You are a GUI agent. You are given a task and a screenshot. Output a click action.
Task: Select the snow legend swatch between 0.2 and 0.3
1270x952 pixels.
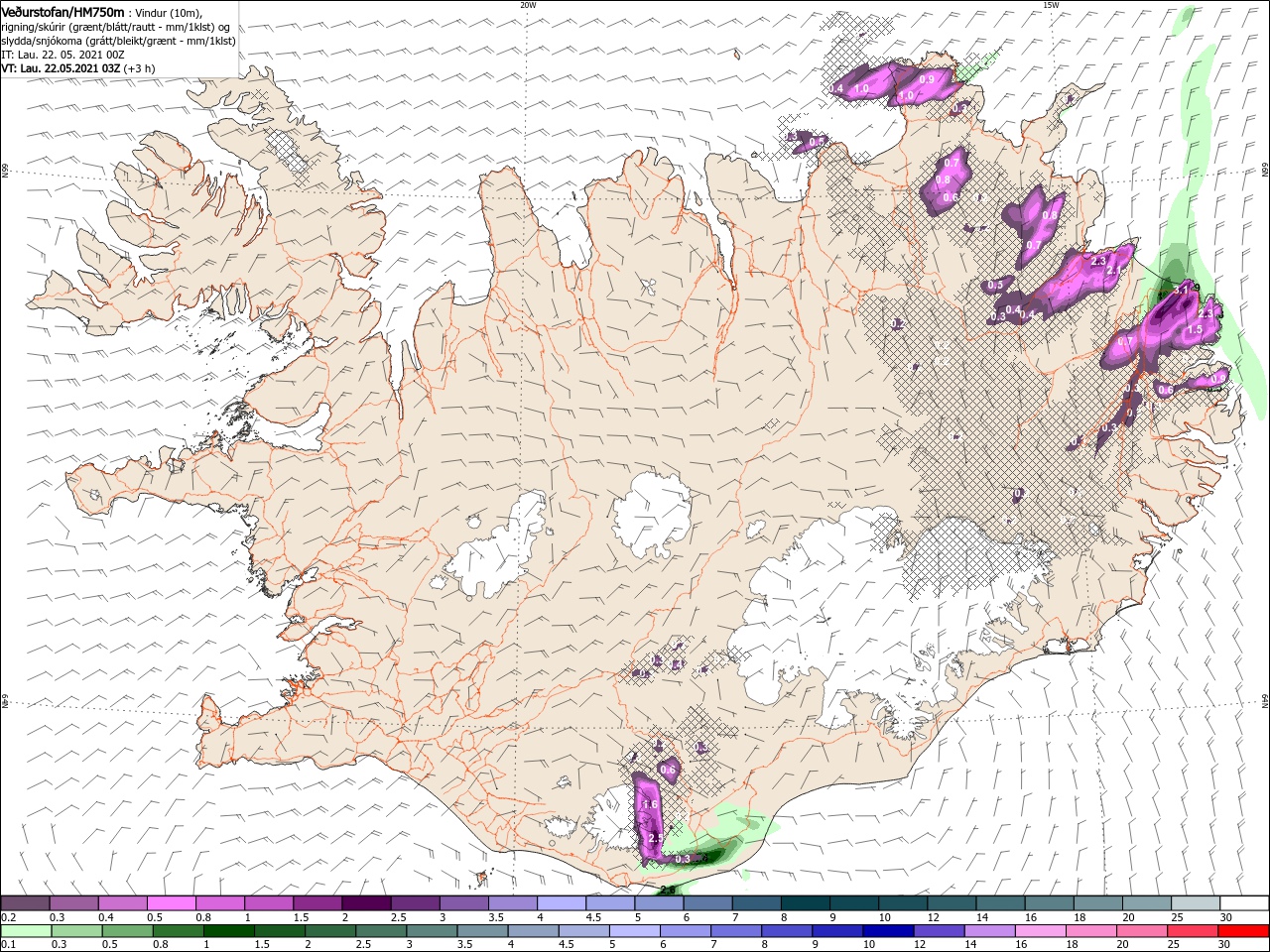(25, 903)
